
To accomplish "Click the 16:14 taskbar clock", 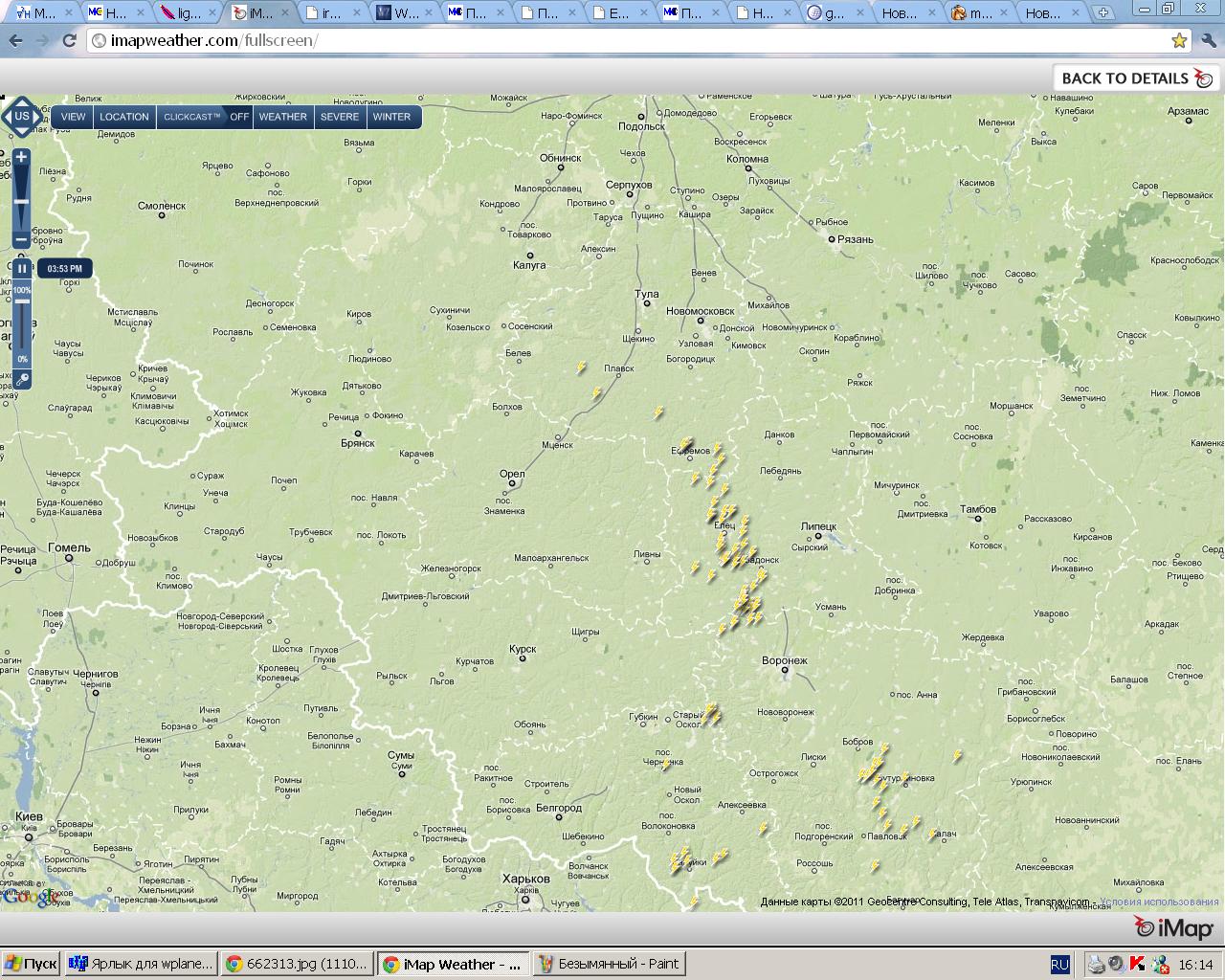I will (1195, 965).
